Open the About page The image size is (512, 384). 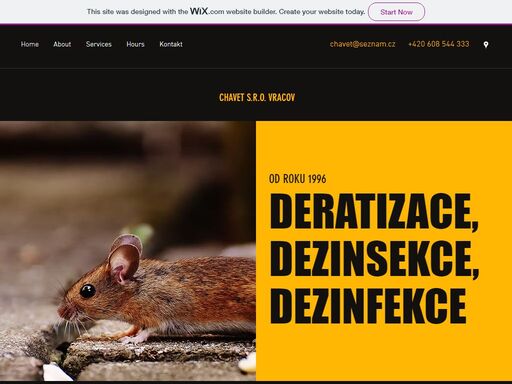click(x=62, y=44)
